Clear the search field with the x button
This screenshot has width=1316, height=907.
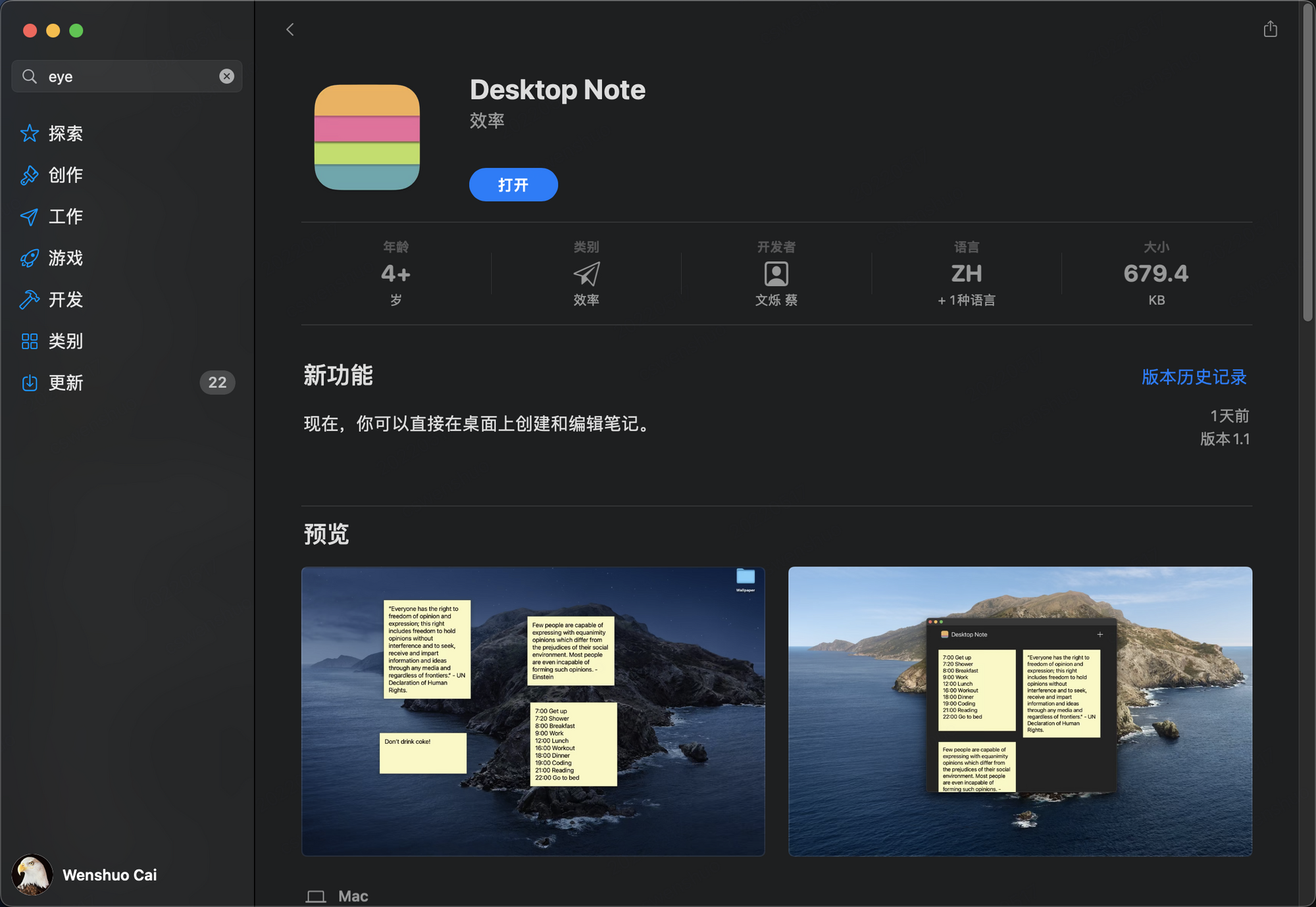226,76
